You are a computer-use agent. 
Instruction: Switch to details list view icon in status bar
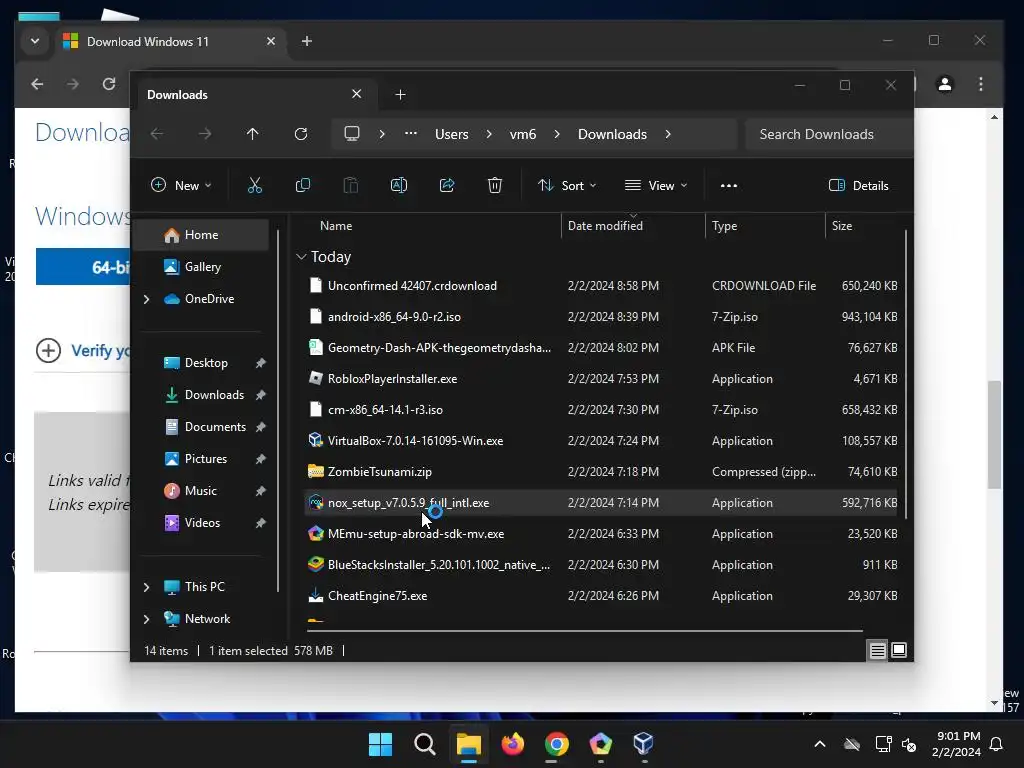click(878, 650)
